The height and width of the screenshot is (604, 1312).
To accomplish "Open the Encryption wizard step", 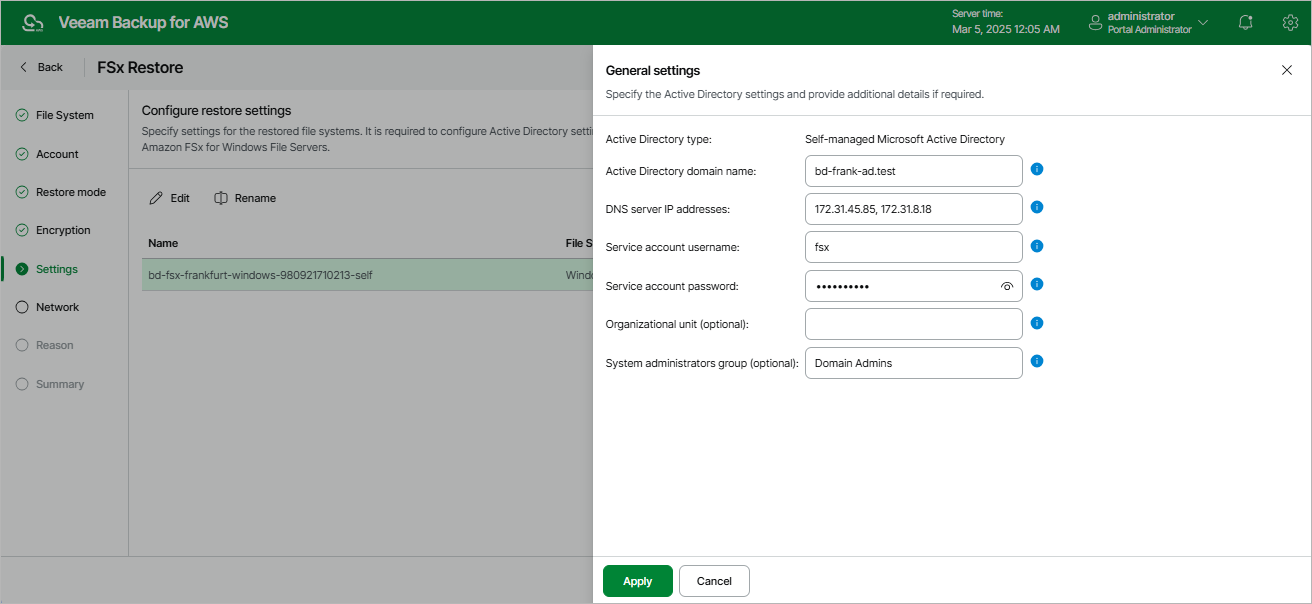I will 63,230.
